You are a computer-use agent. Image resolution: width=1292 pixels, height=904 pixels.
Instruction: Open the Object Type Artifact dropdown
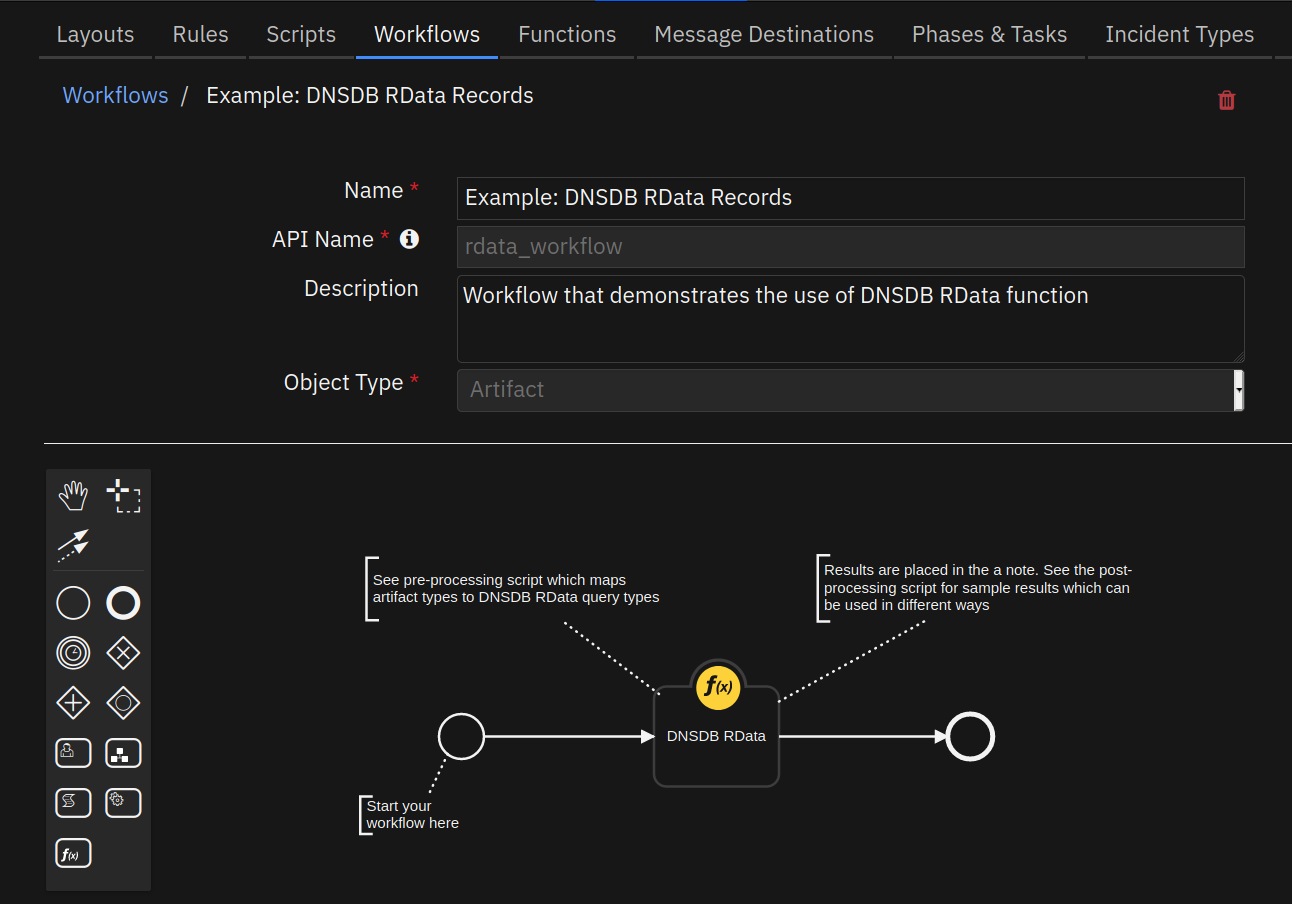(x=850, y=390)
